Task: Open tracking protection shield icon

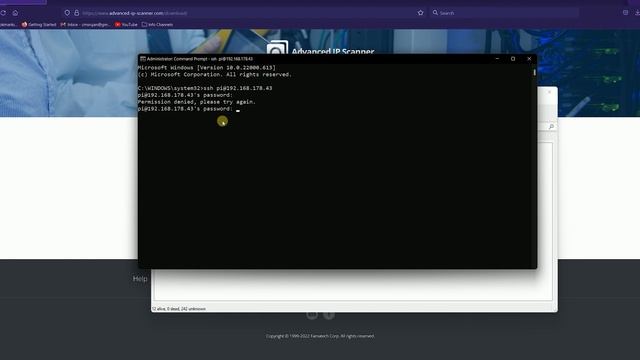Action: point(67,13)
